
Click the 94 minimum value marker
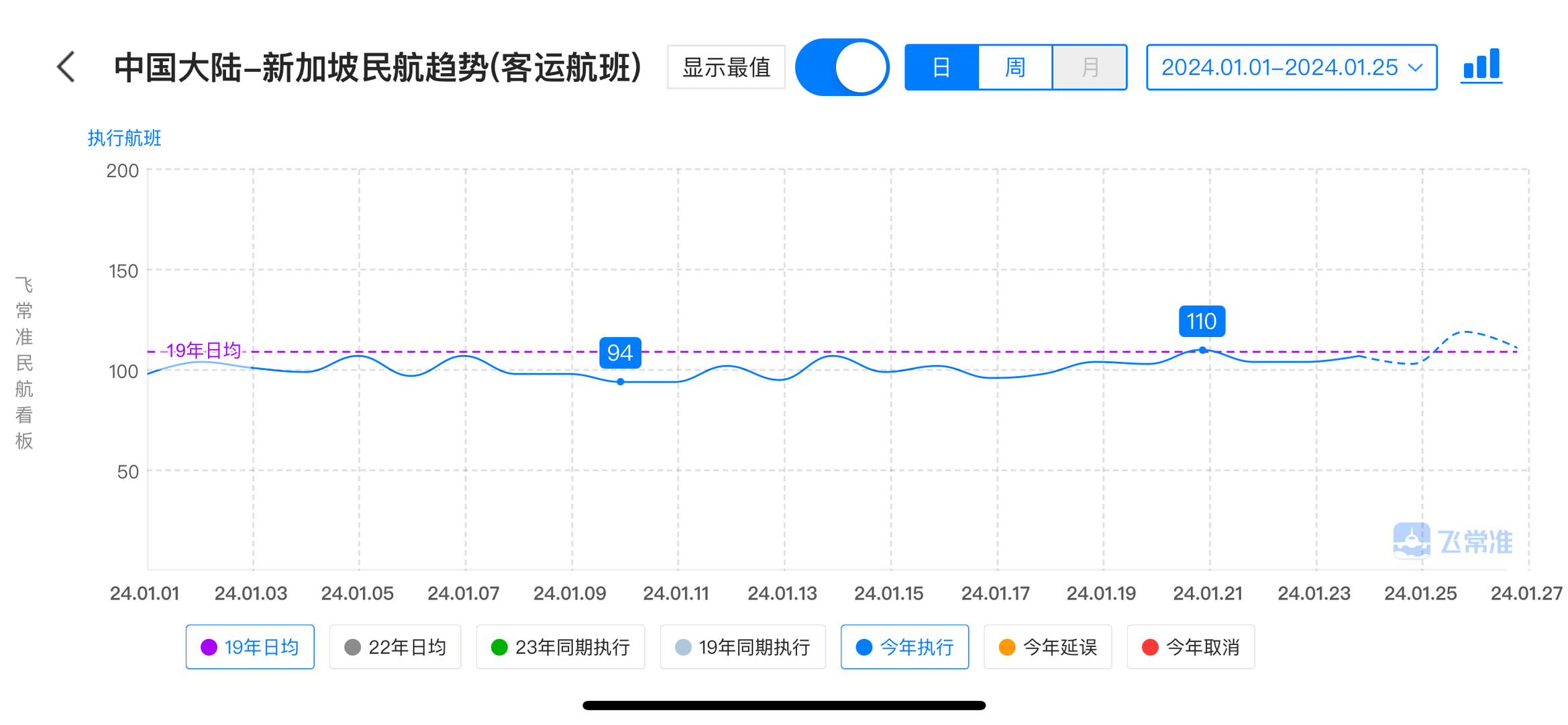tap(620, 353)
